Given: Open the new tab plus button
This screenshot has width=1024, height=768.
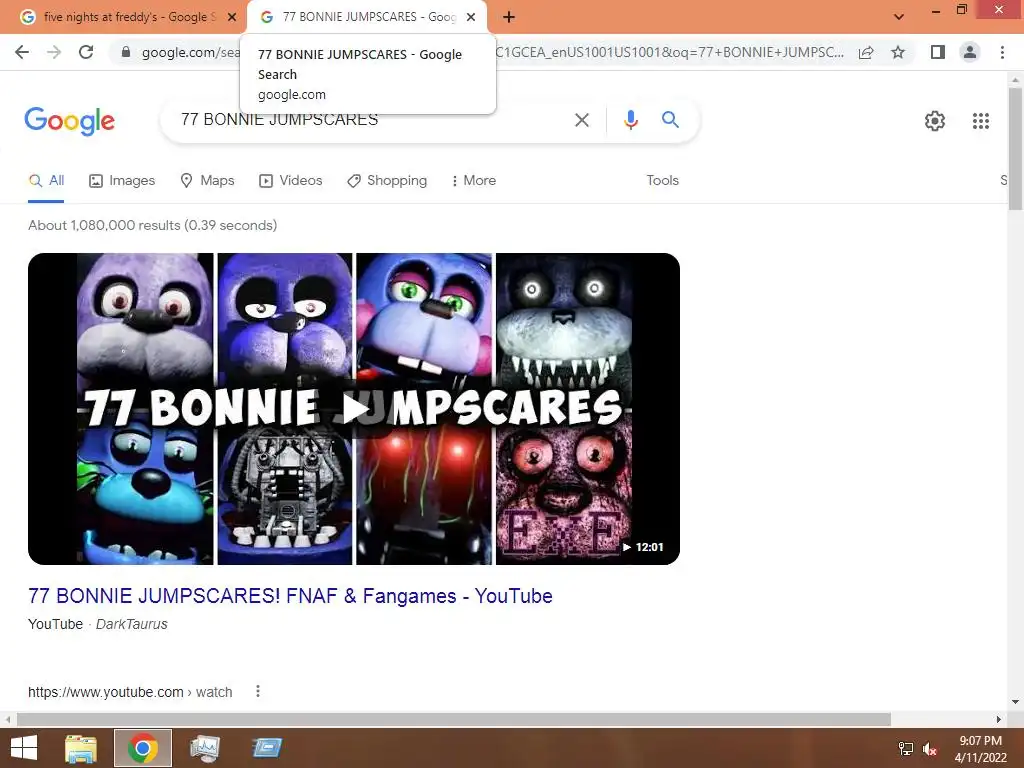Looking at the screenshot, I should coord(509,17).
